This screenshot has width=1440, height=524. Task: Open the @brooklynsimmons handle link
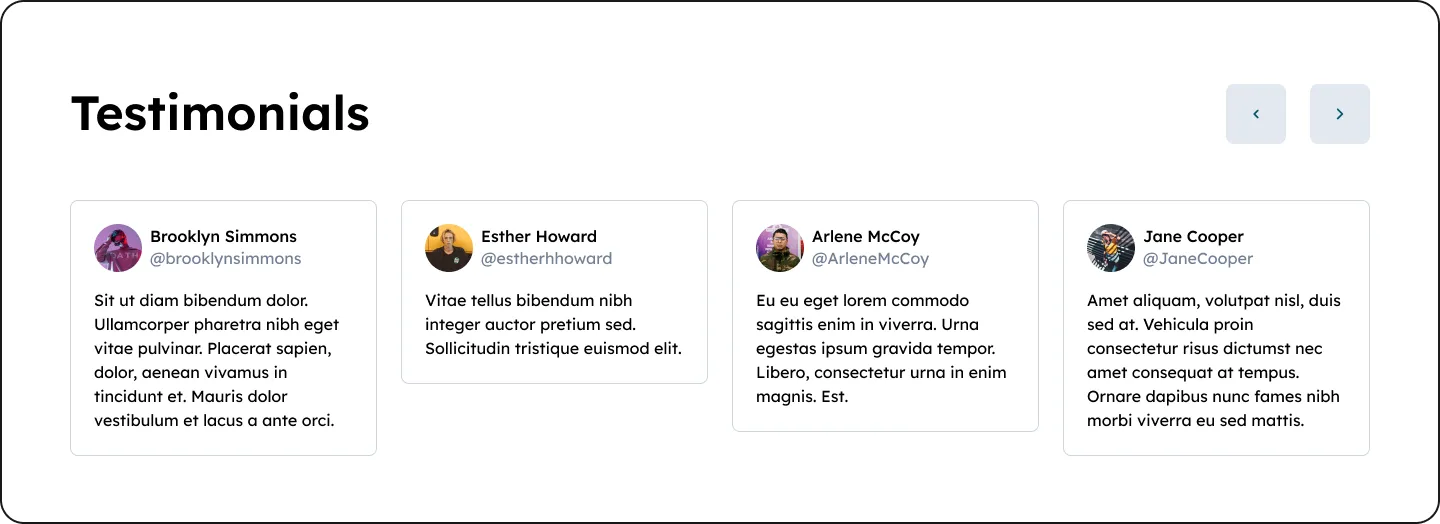coord(225,259)
